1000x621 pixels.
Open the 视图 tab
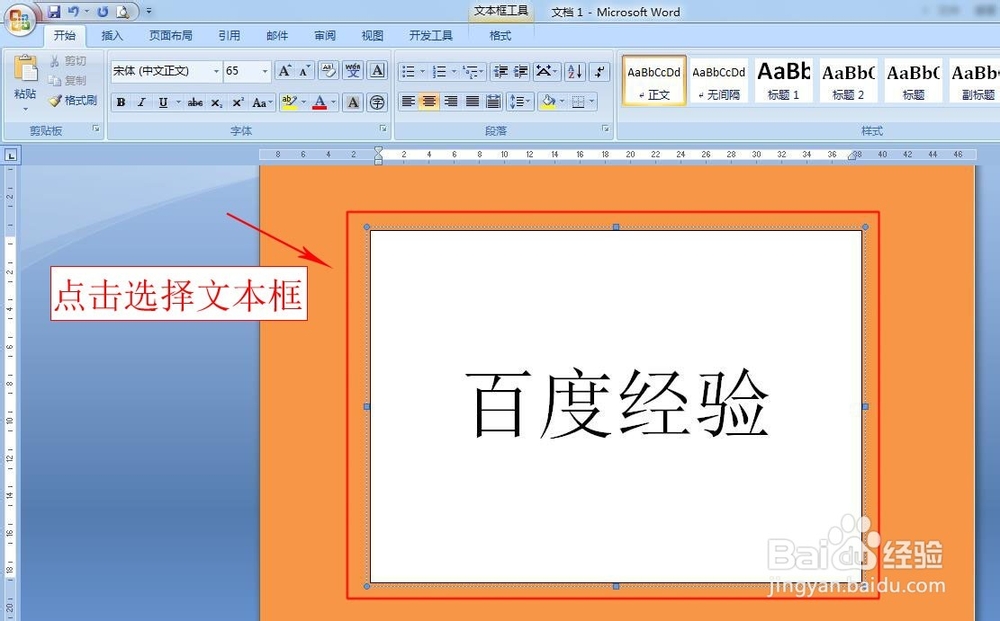point(372,36)
